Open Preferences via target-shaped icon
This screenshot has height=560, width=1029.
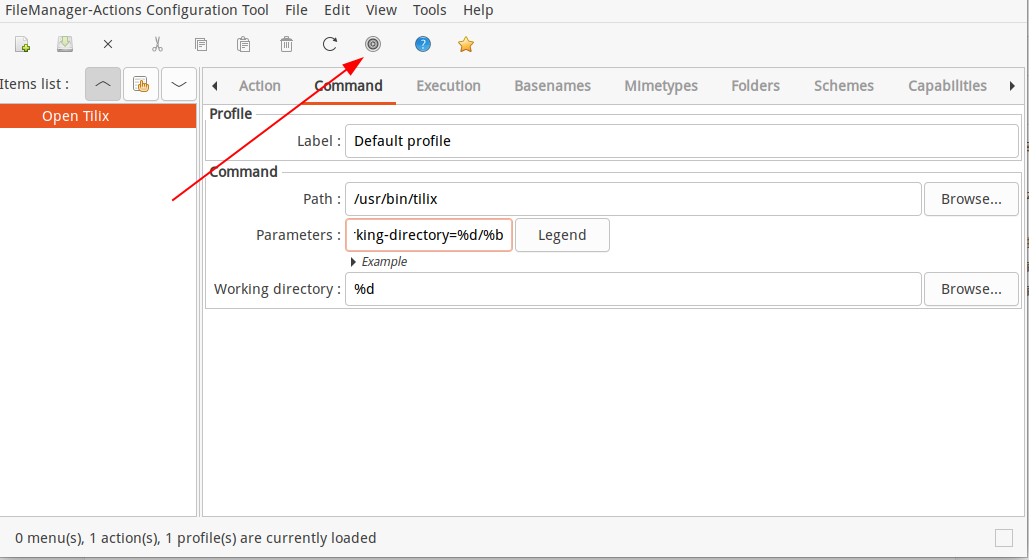point(373,44)
